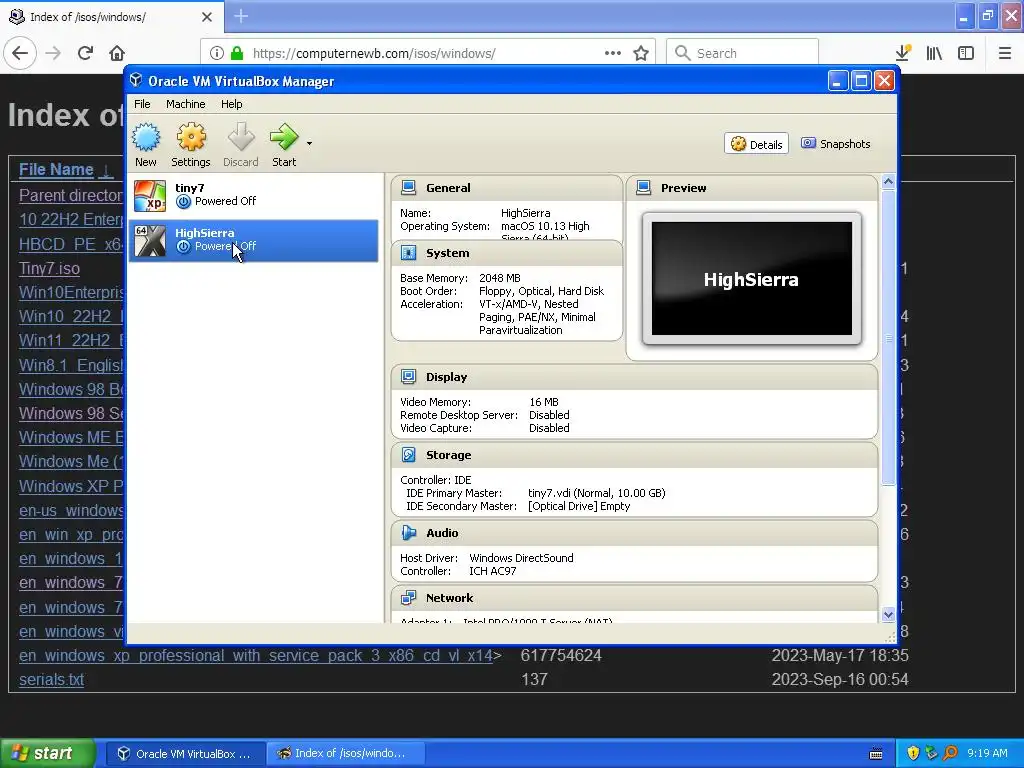This screenshot has height=768, width=1024.
Task: Open the Firefox hamburger menu
Action: click(x=1004, y=53)
